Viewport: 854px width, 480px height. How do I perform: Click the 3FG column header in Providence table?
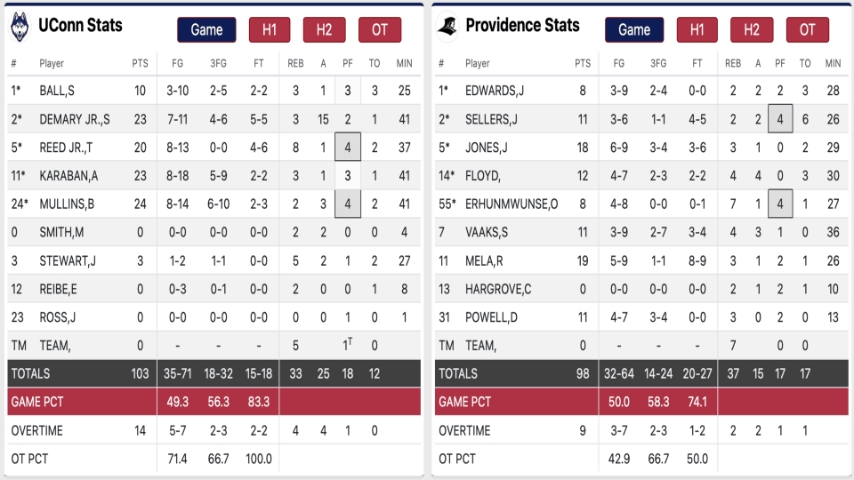pyautogui.click(x=658, y=64)
